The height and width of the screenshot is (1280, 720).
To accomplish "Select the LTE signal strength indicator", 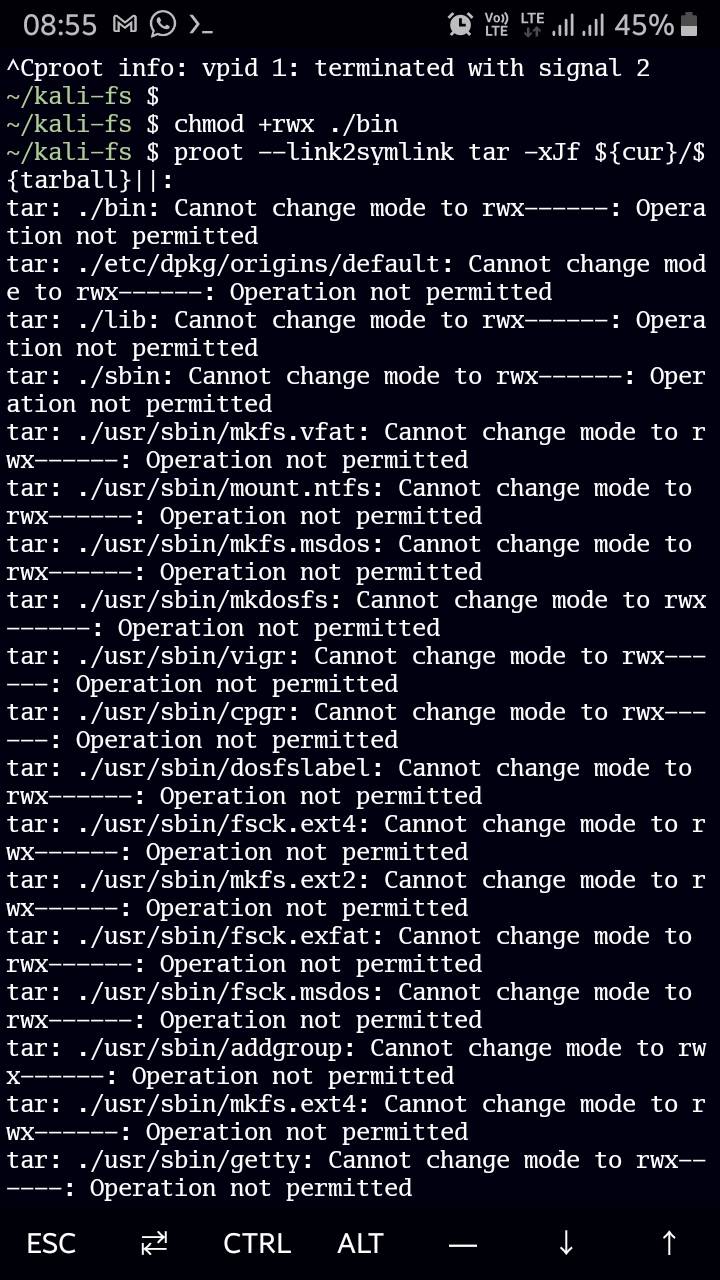I will click(x=577, y=24).
